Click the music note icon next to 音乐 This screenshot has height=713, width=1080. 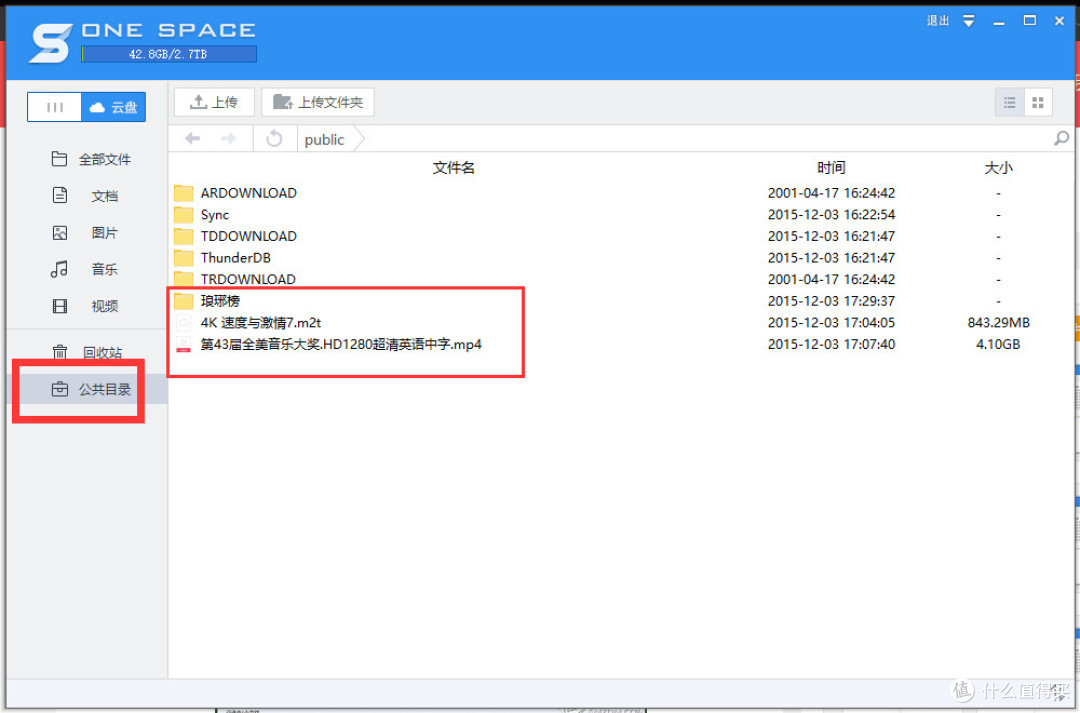tap(59, 269)
